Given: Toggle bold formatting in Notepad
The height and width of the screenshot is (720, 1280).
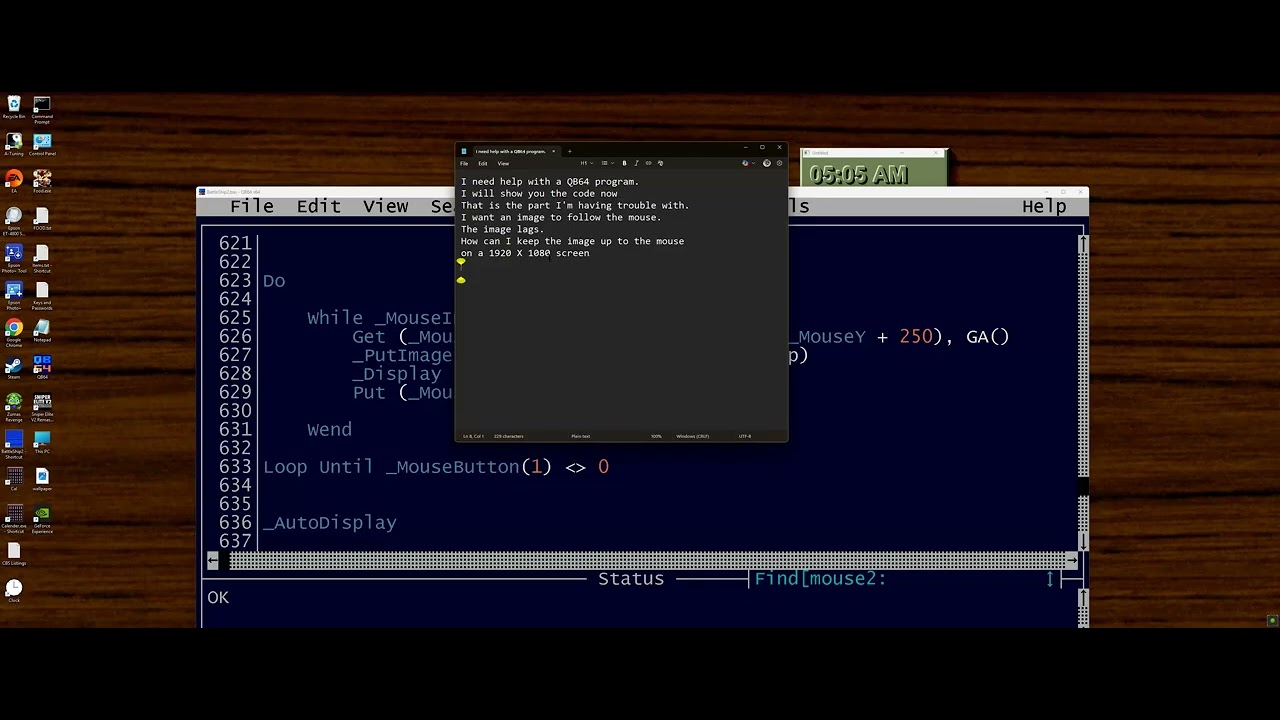Looking at the screenshot, I should point(624,163).
